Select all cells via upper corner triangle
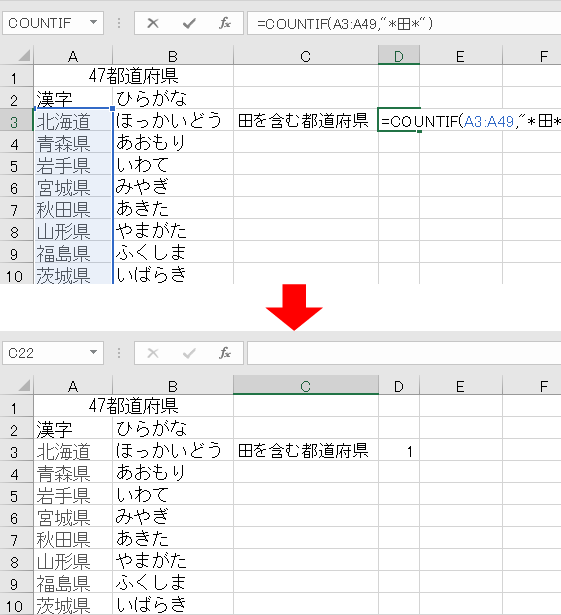The image size is (561, 615). point(24,55)
